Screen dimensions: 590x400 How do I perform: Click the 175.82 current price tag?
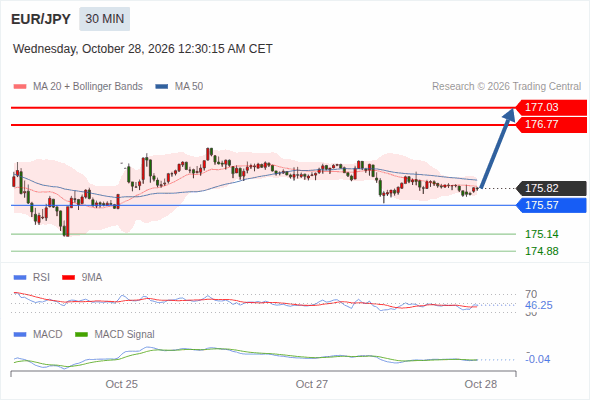tap(550, 188)
